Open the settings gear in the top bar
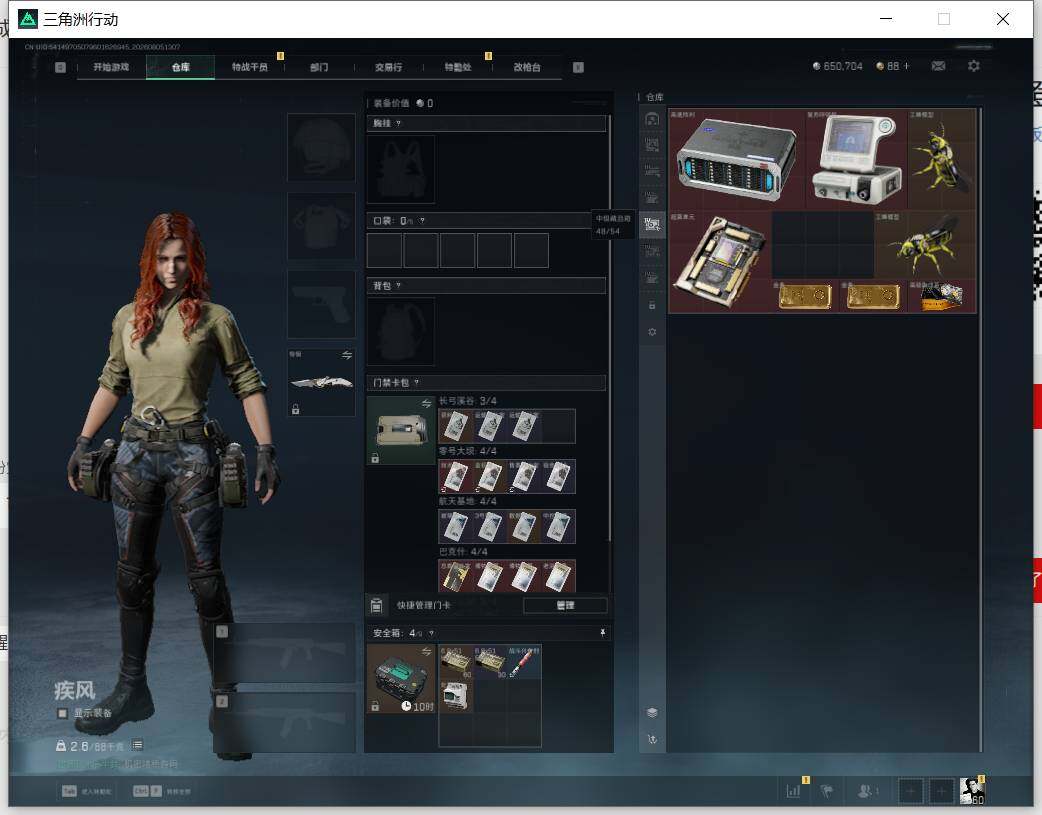The image size is (1042, 815). (974, 66)
